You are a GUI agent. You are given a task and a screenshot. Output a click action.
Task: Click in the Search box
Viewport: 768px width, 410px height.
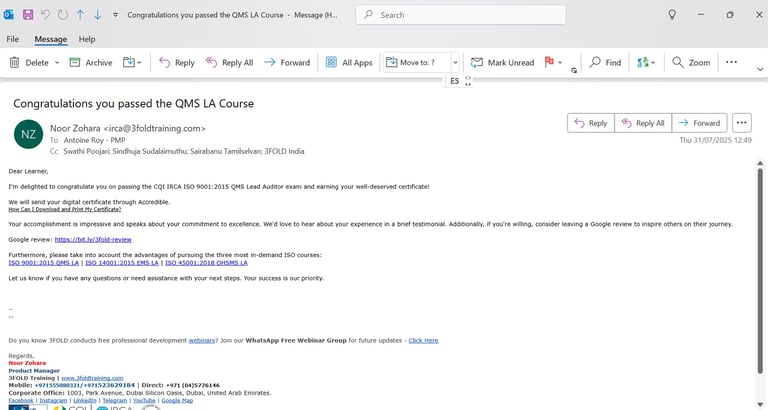pos(460,15)
